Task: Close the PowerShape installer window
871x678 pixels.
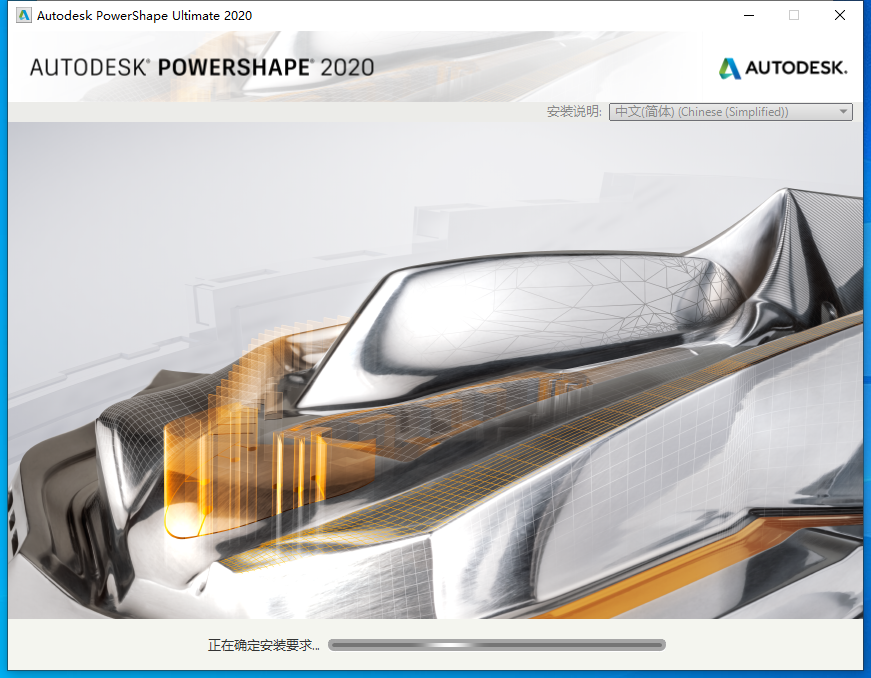Action: pos(840,15)
